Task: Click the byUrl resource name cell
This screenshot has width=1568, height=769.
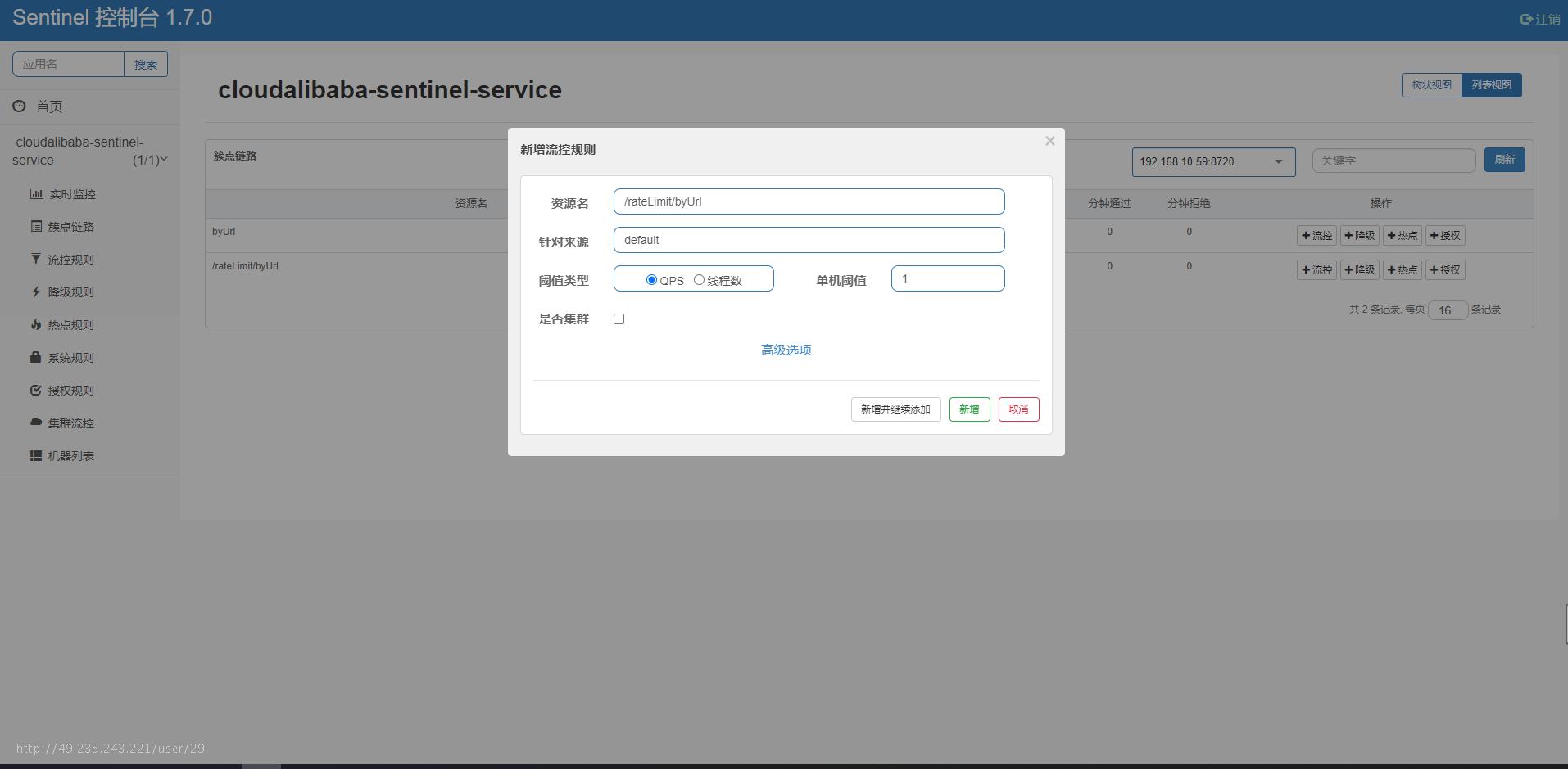Action: coord(224,232)
